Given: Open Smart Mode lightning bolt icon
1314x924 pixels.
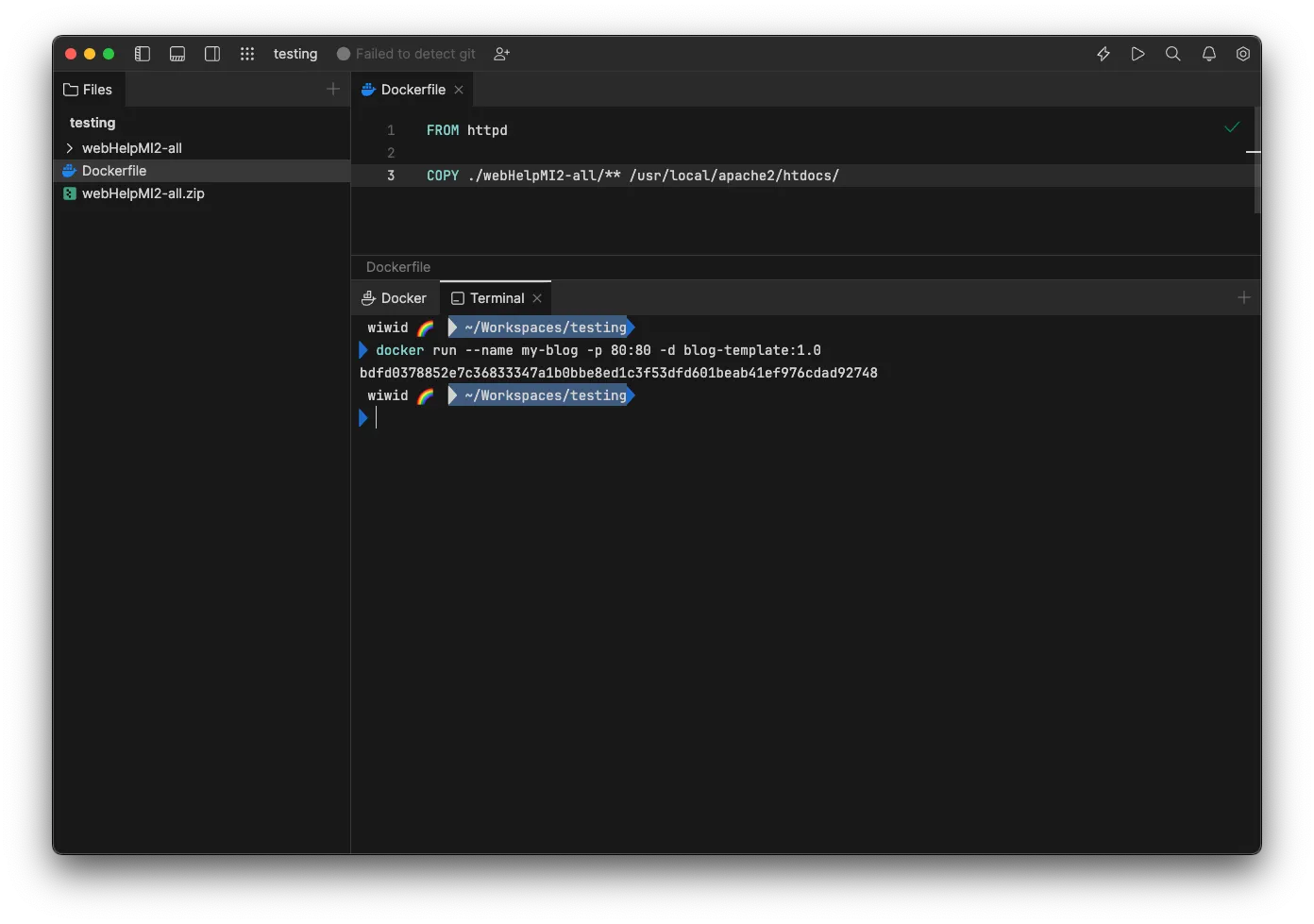Looking at the screenshot, I should coord(1103,54).
